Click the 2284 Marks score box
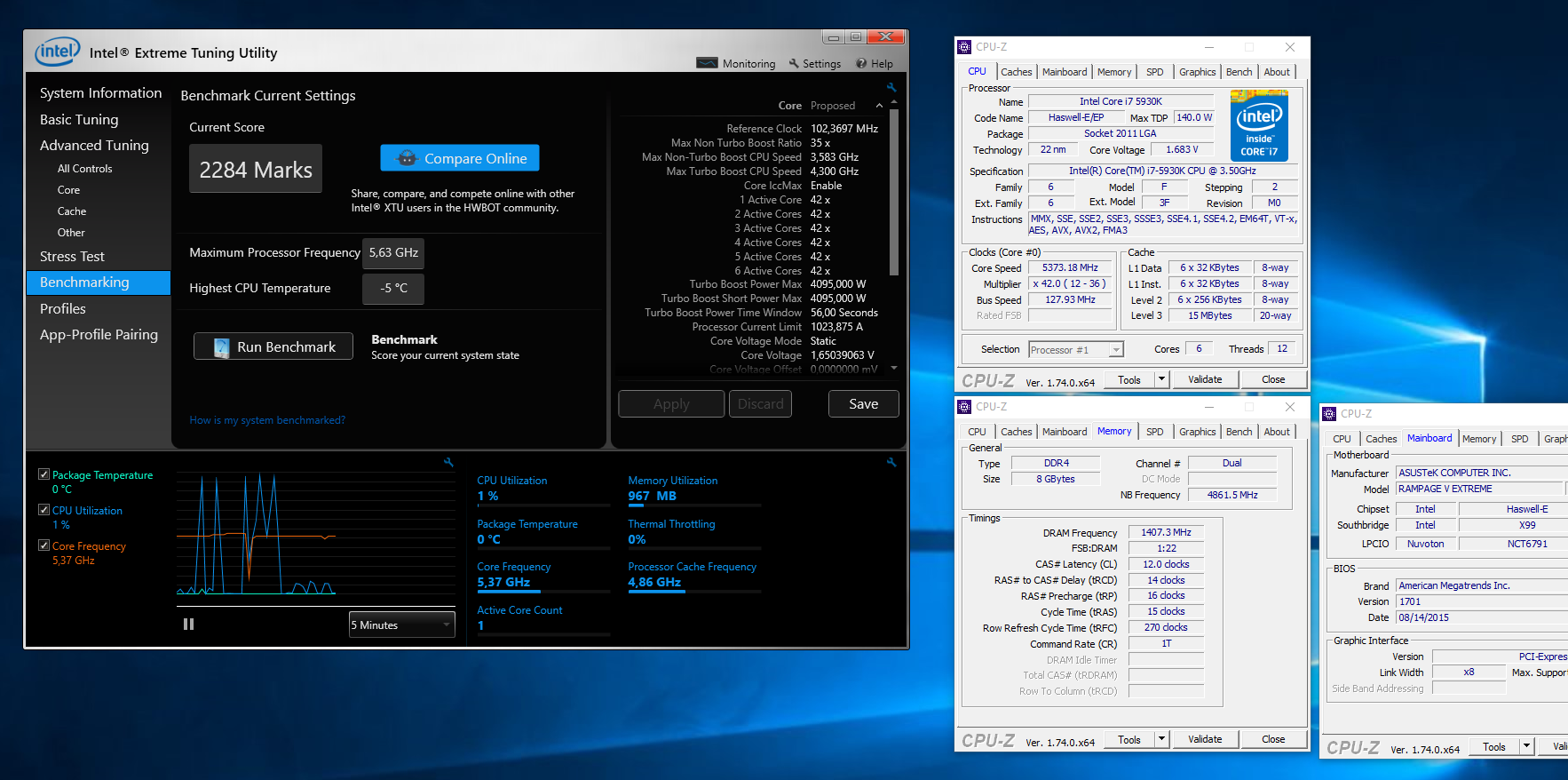Image resolution: width=1568 pixels, height=780 pixels. point(256,169)
